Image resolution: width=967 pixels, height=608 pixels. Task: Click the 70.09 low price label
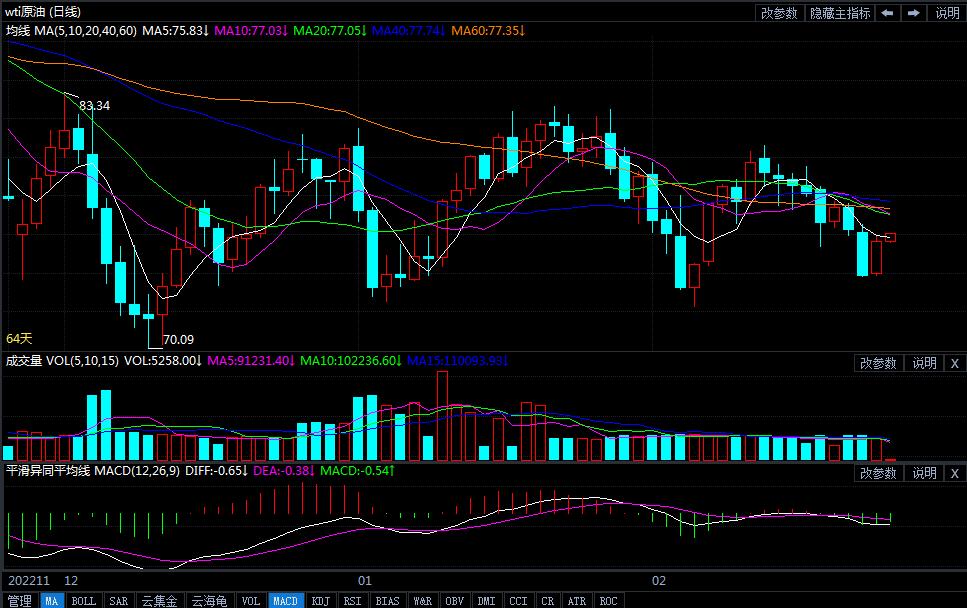tap(178, 339)
